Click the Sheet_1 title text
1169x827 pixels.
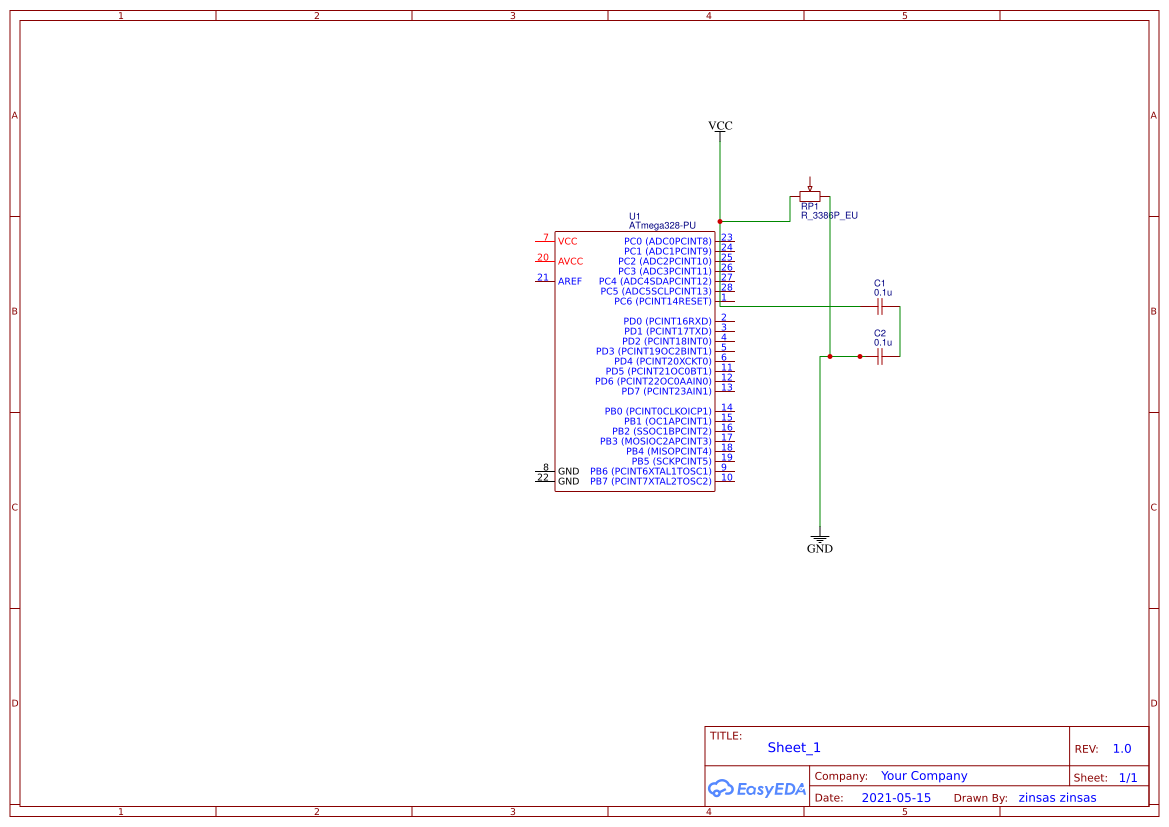793,747
